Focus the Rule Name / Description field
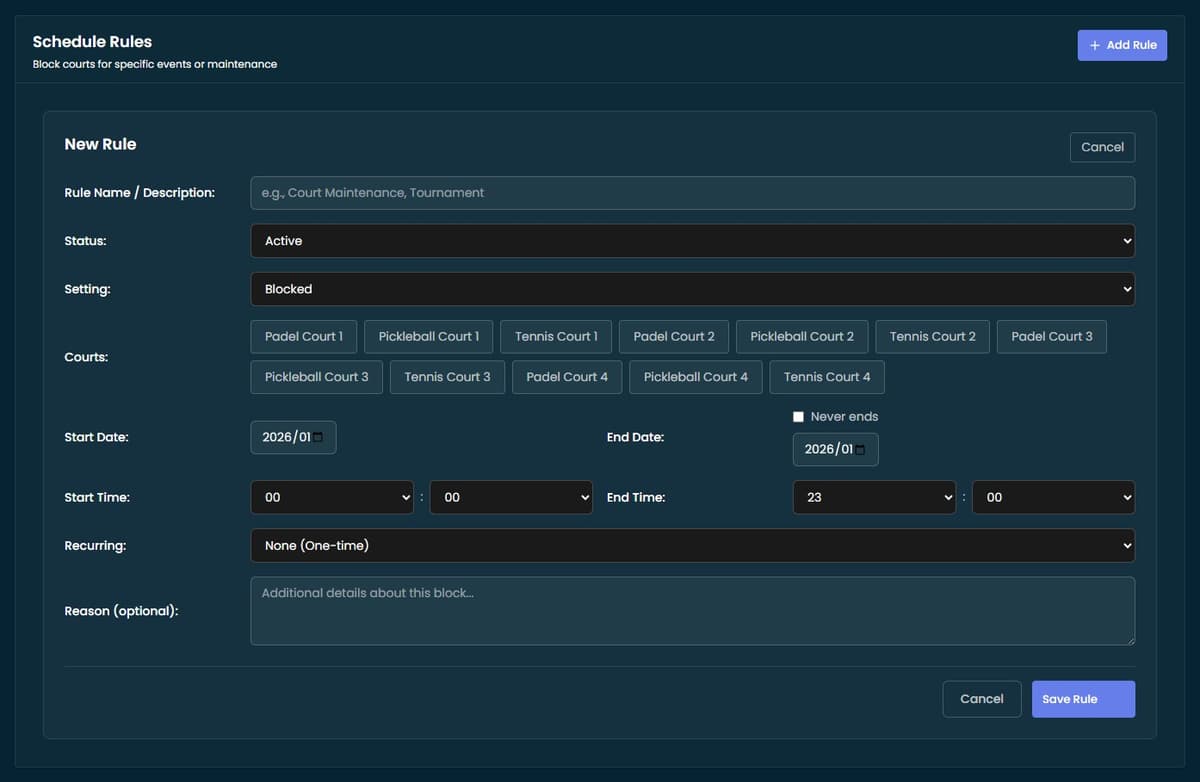Viewport: 1200px width, 782px height. [x=692, y=193]
